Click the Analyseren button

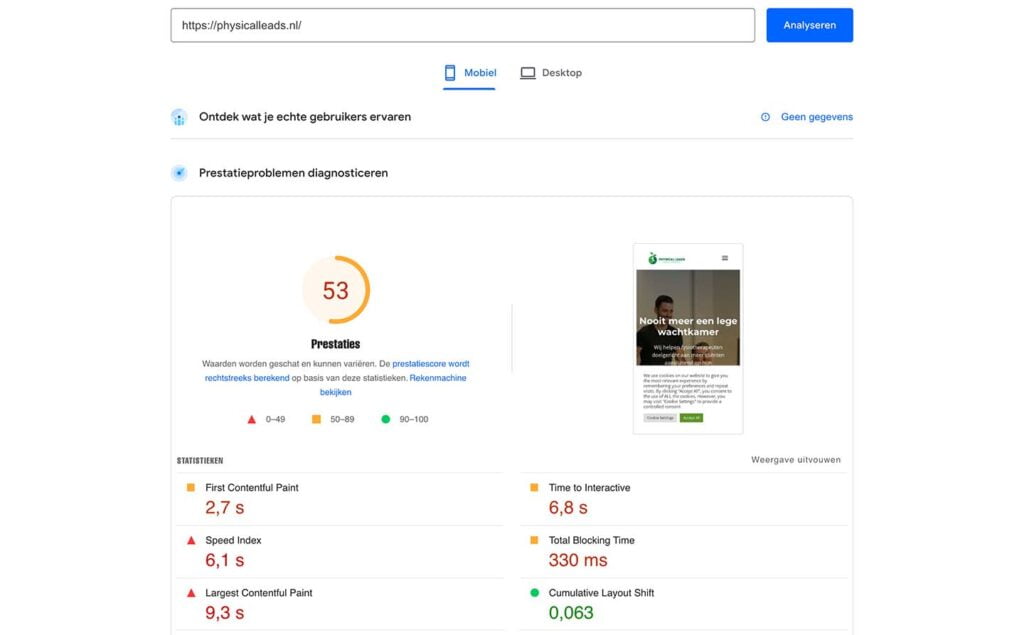[x=809, y=24]
